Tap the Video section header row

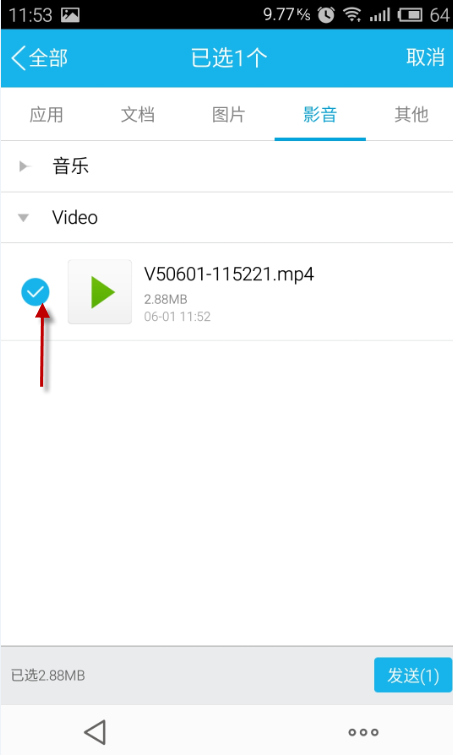227,218
